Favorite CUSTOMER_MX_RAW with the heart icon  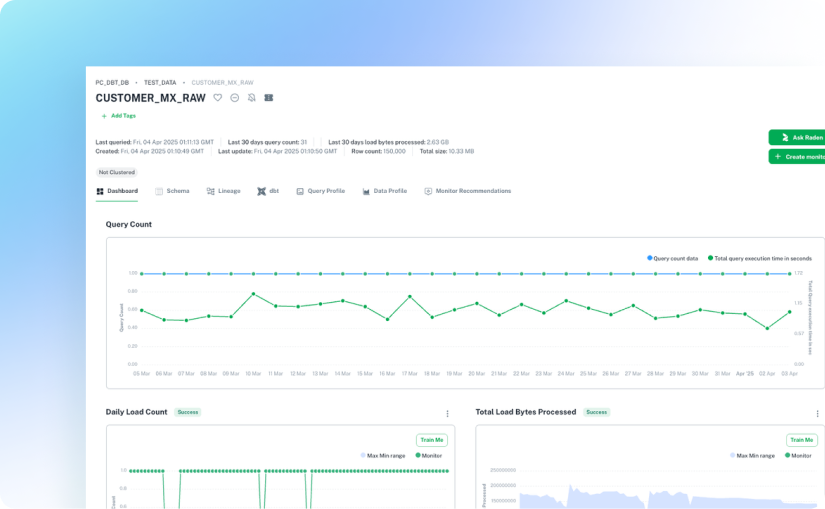tap(217, 97)
